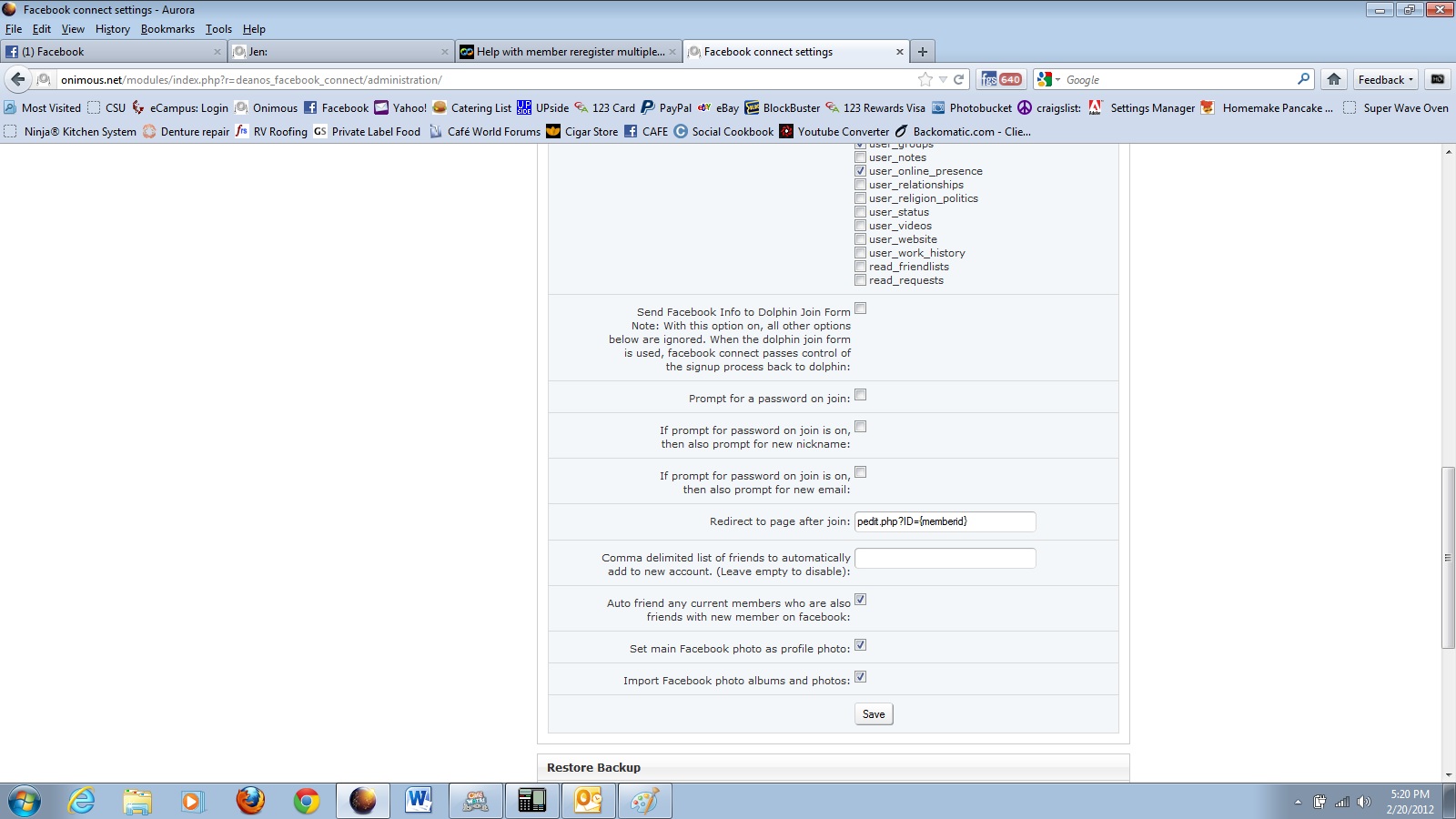This screenshot has width=1456, height=819.
Task: Focus the address bar URL field
Action: [487, 79]
